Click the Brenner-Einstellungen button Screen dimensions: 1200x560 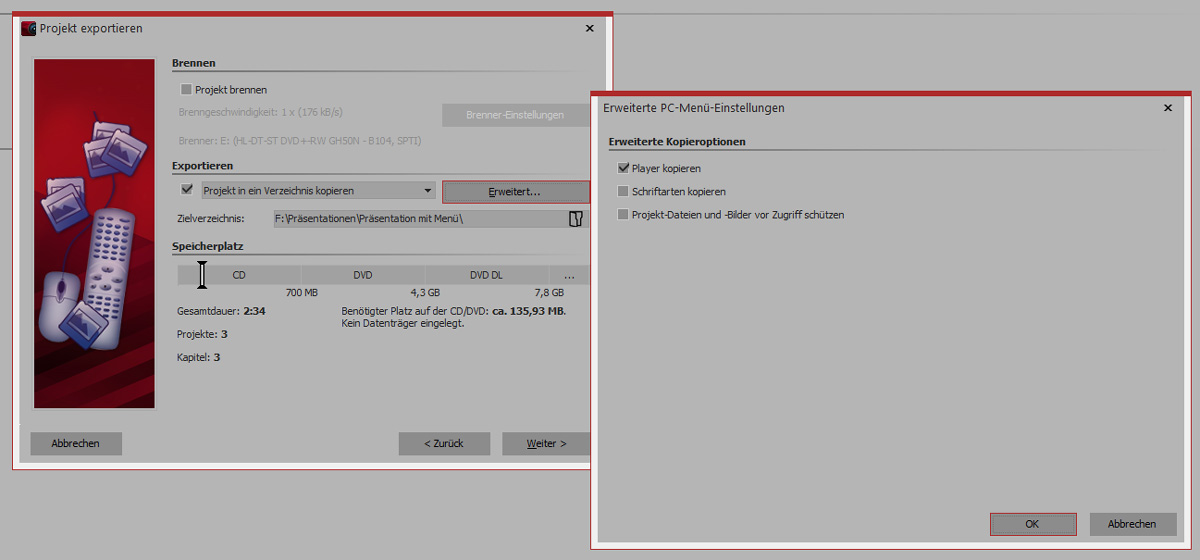point(515,115)
